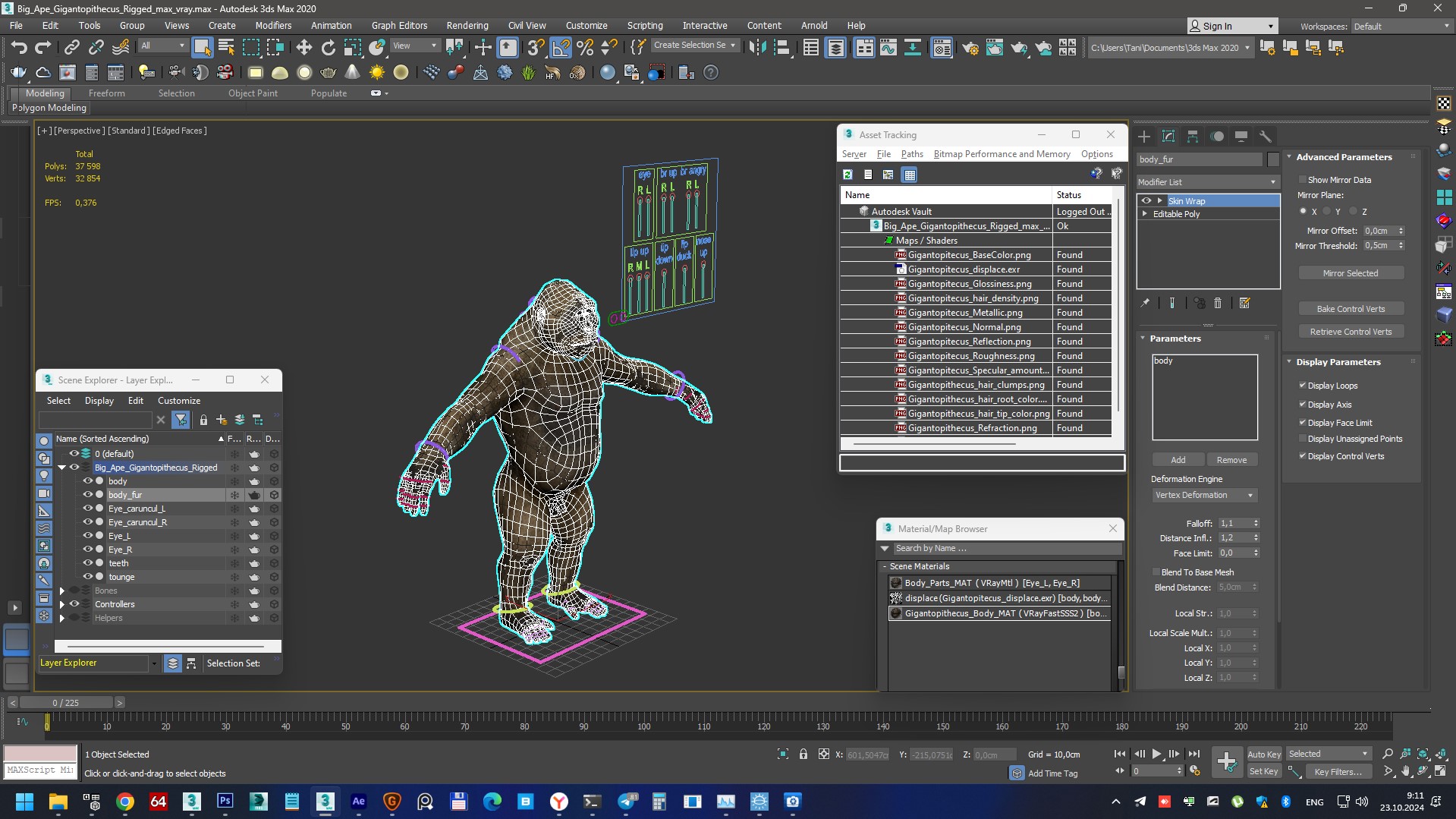
Task: Select Mirror Plane Y radio button
Action: pos(1326,211)
